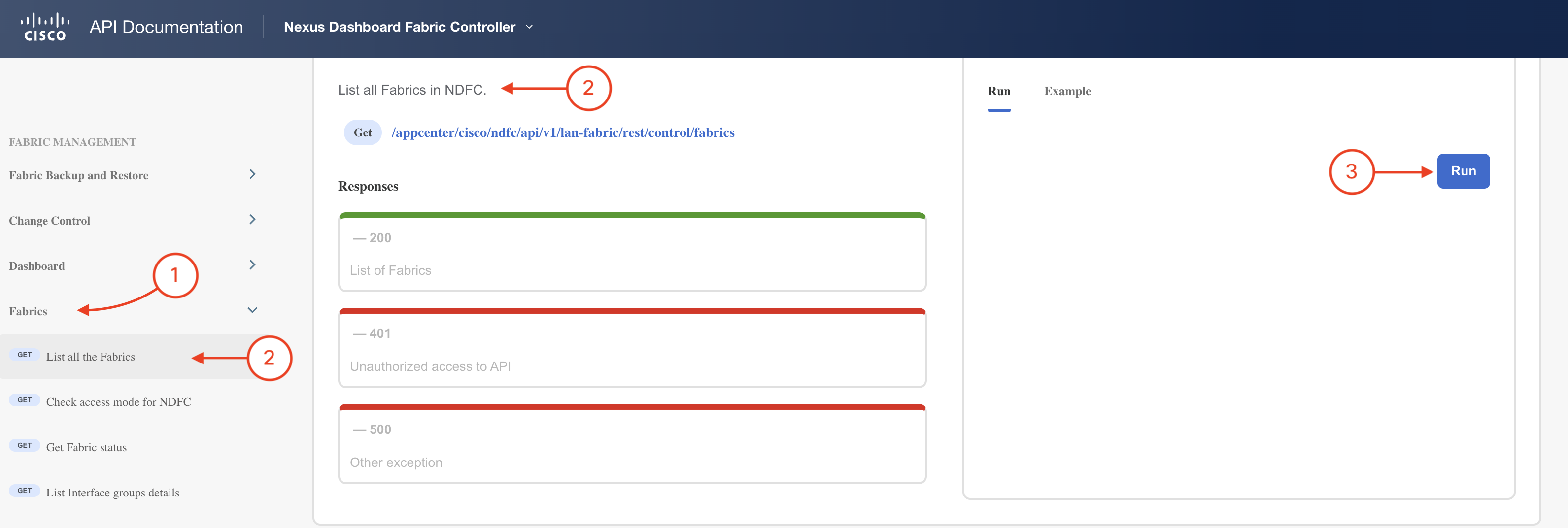Click the Other exception text

[x=396, y=463]
